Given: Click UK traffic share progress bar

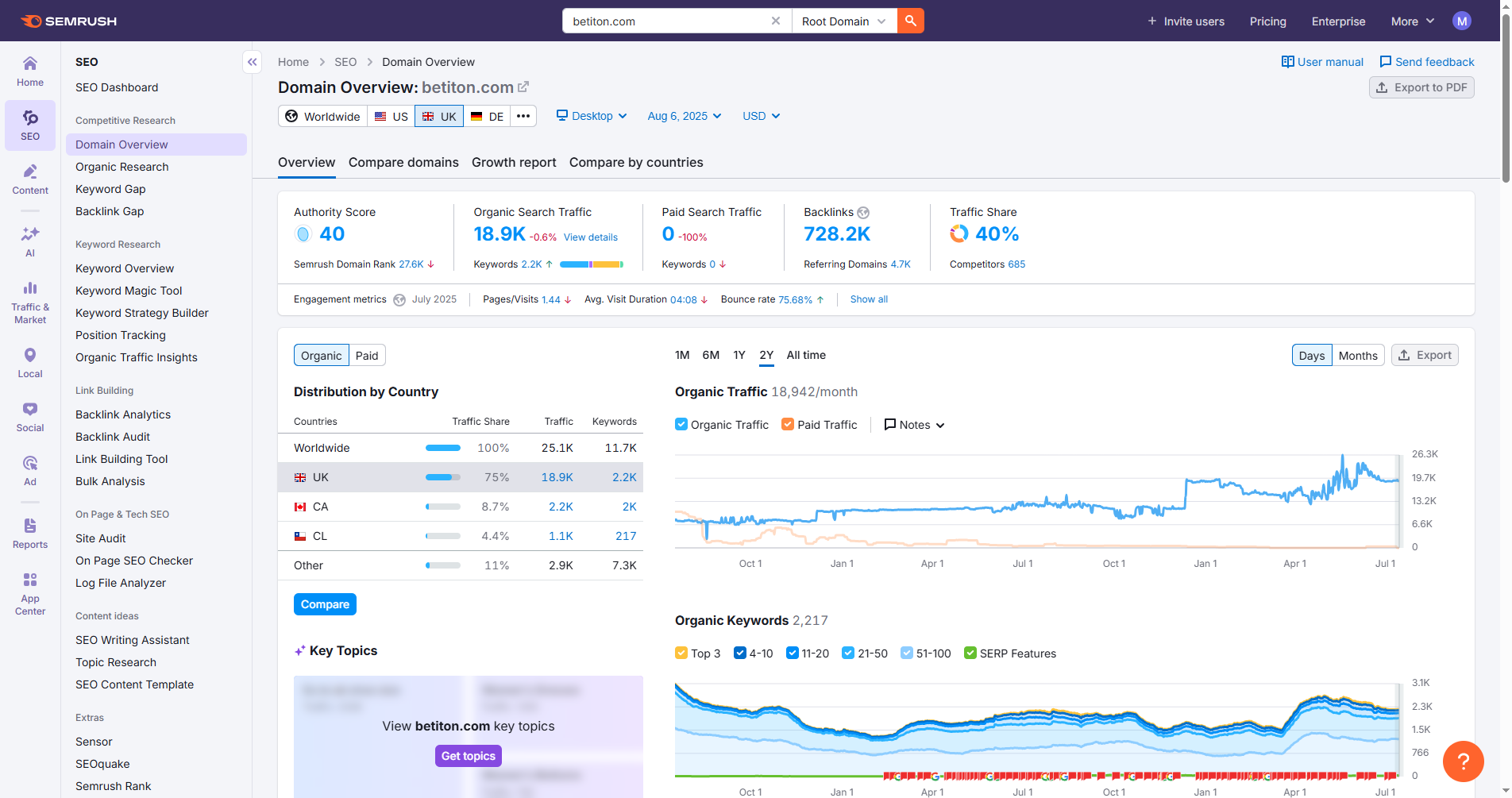Looking at the screenshot, I should coord(443,477).
